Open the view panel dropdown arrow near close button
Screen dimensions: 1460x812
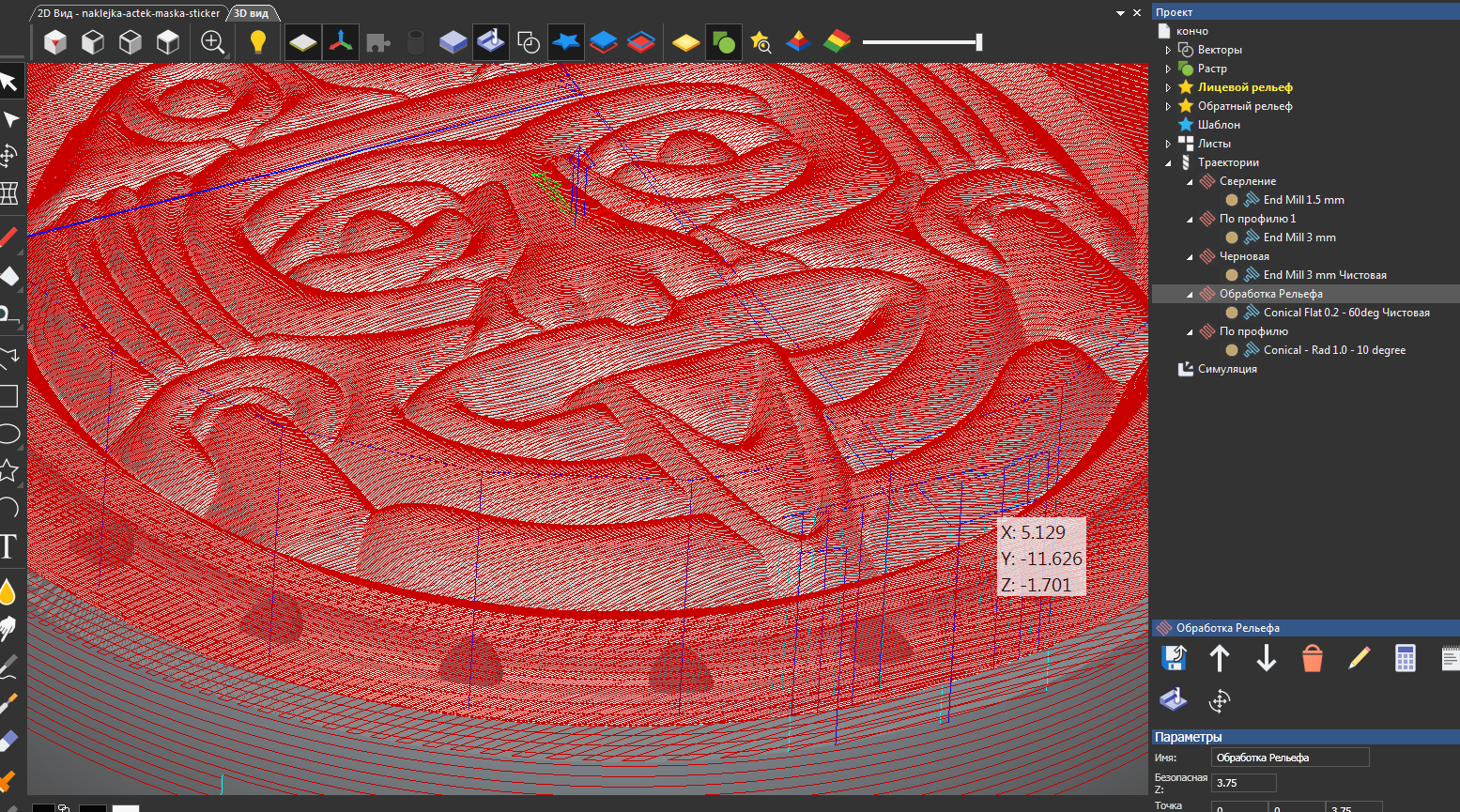[1120, 13]
